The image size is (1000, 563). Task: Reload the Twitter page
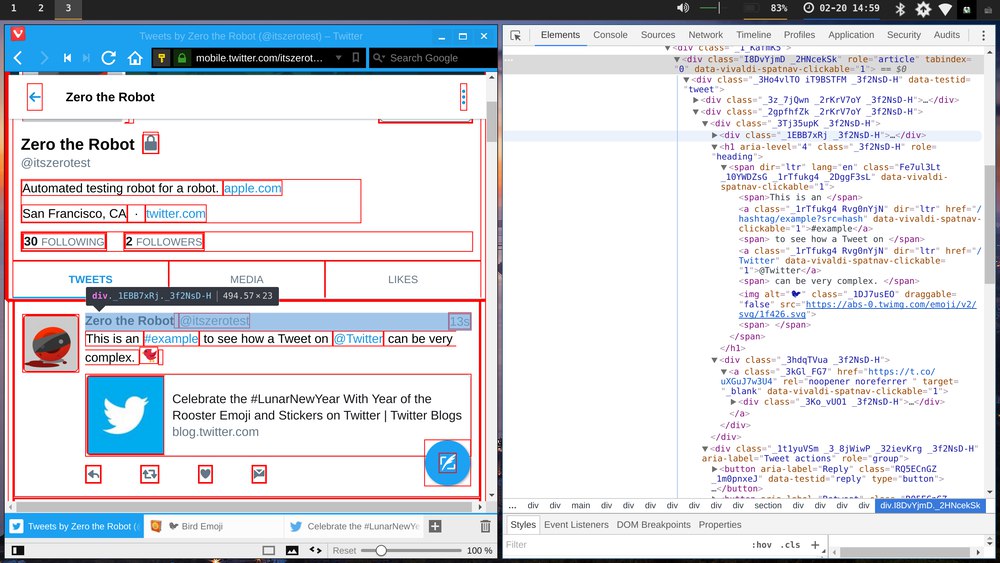108,58
